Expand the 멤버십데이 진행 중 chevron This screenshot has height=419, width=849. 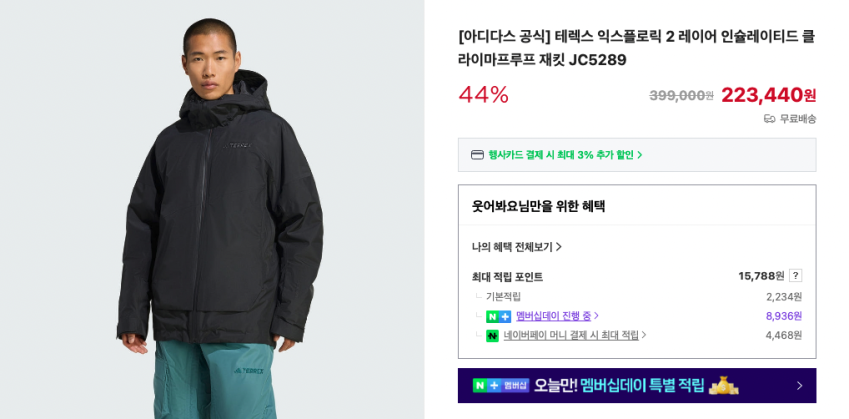pos(596,316)
